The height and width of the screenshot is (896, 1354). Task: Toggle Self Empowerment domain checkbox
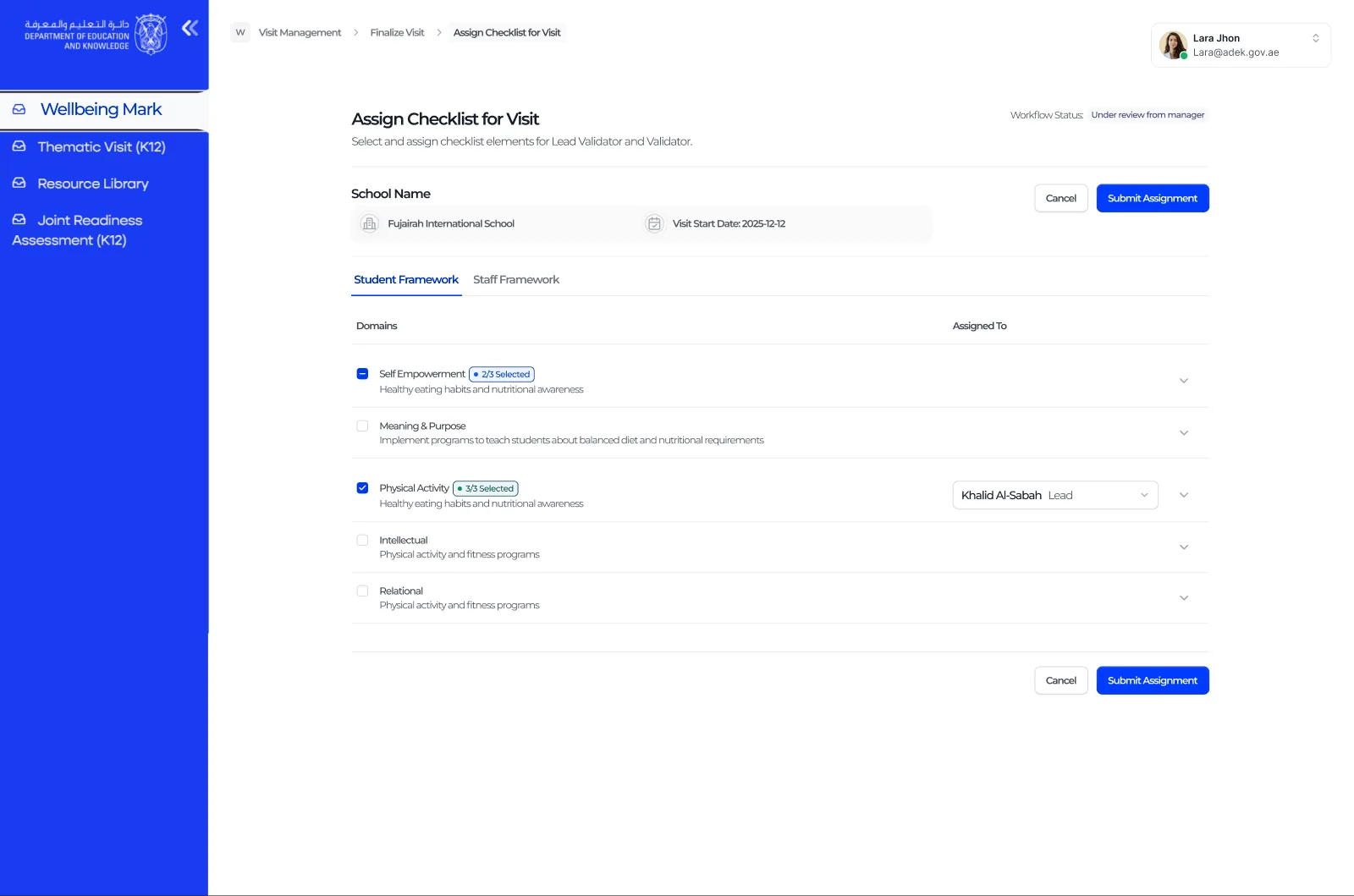362,373
